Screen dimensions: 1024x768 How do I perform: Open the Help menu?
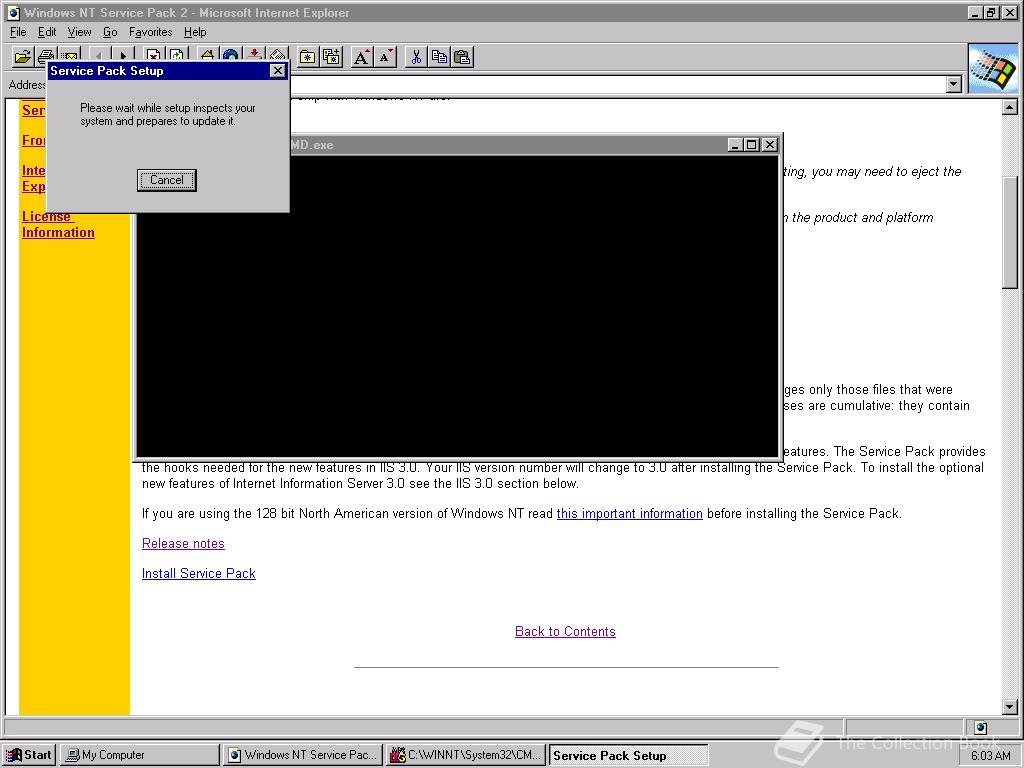click(195, 32)
